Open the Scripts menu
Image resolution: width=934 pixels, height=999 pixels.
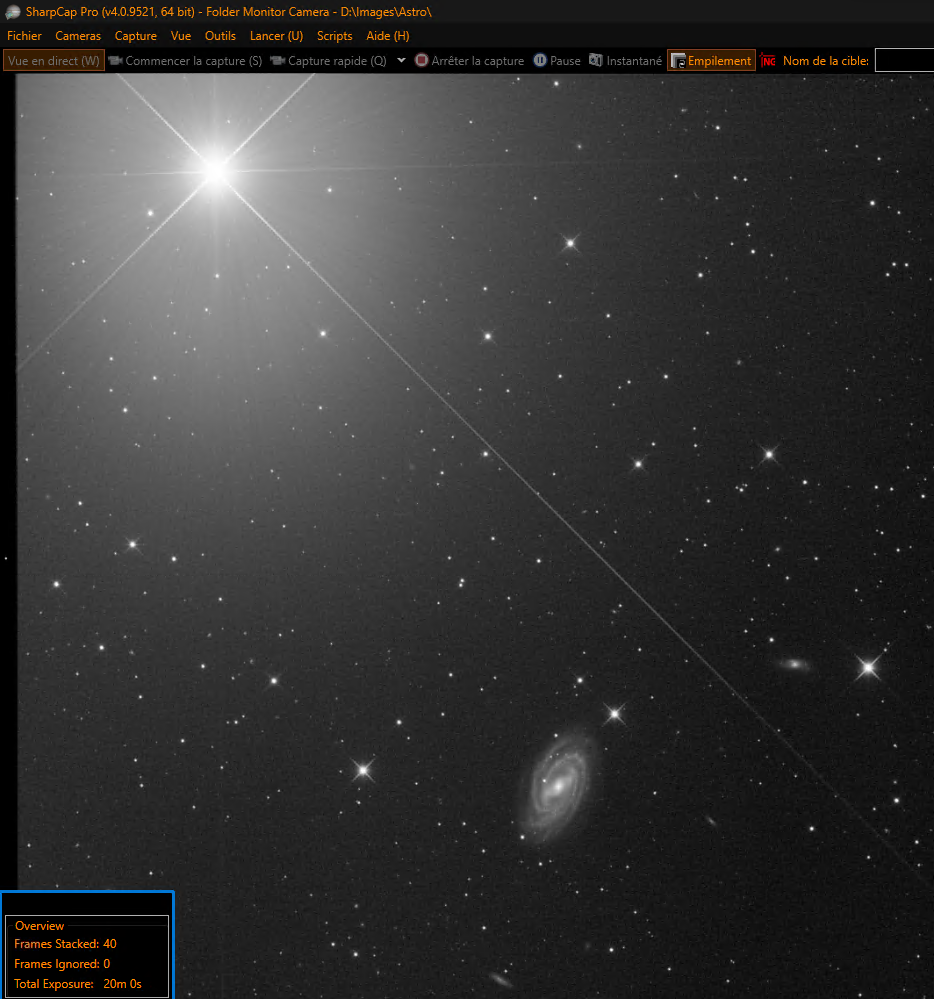(x=334, y=36)
